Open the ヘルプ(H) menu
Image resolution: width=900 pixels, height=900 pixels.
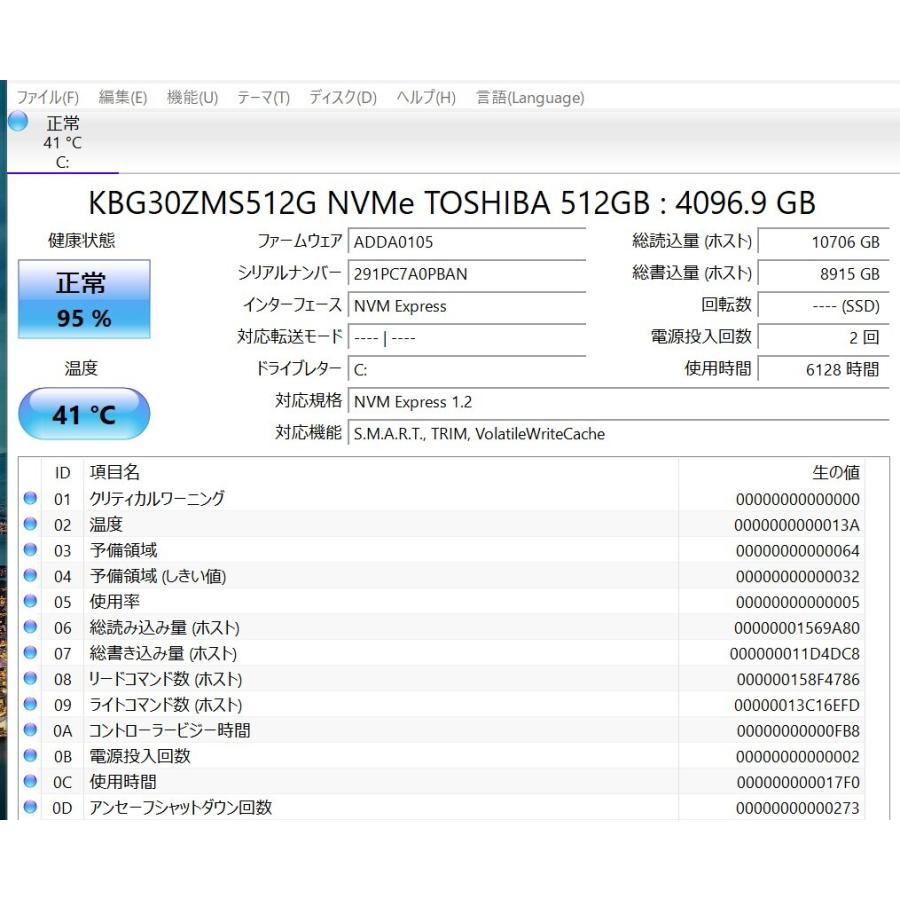[426, 98]
